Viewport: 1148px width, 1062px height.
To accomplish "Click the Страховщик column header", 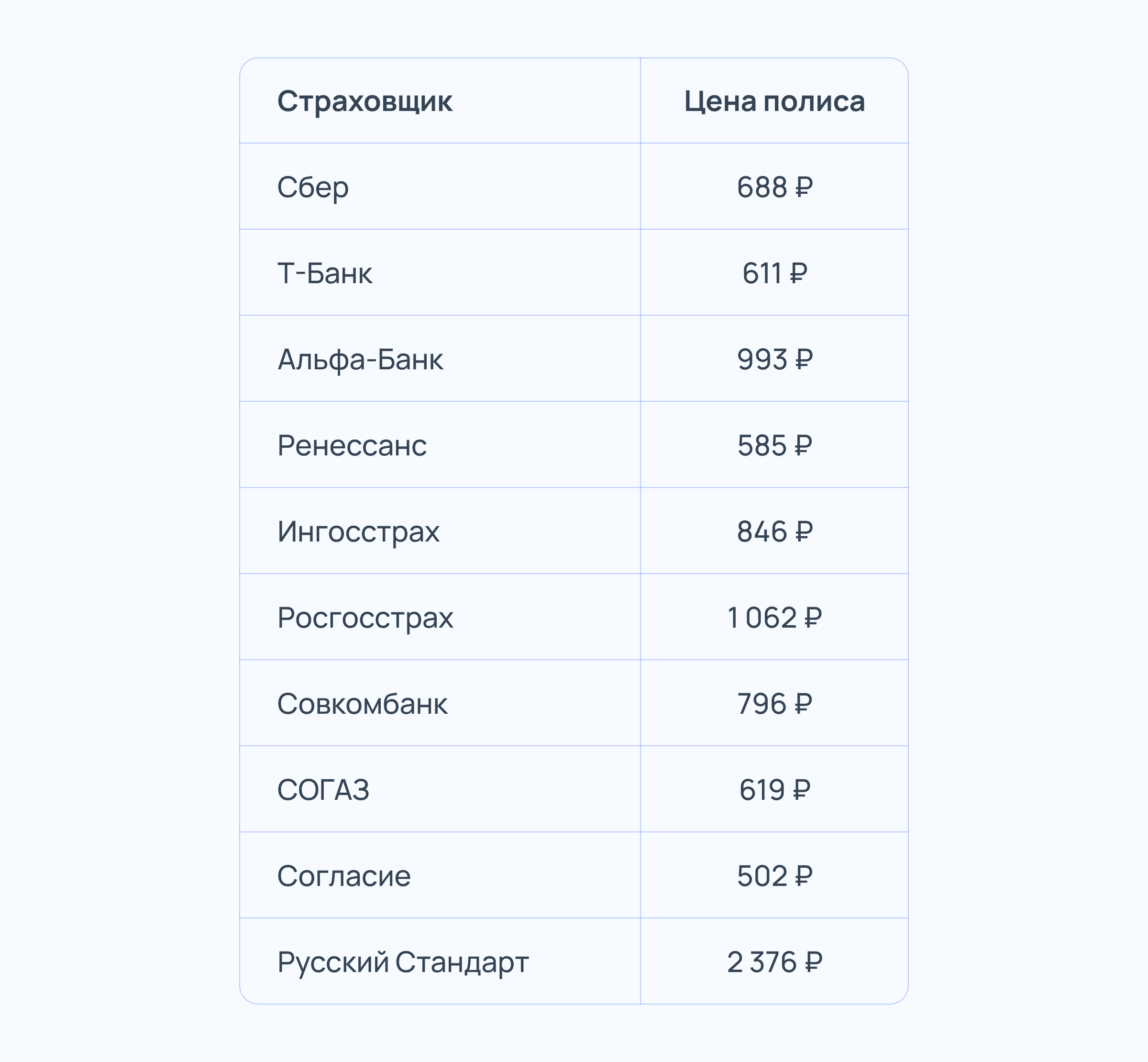I will (365, 102).
